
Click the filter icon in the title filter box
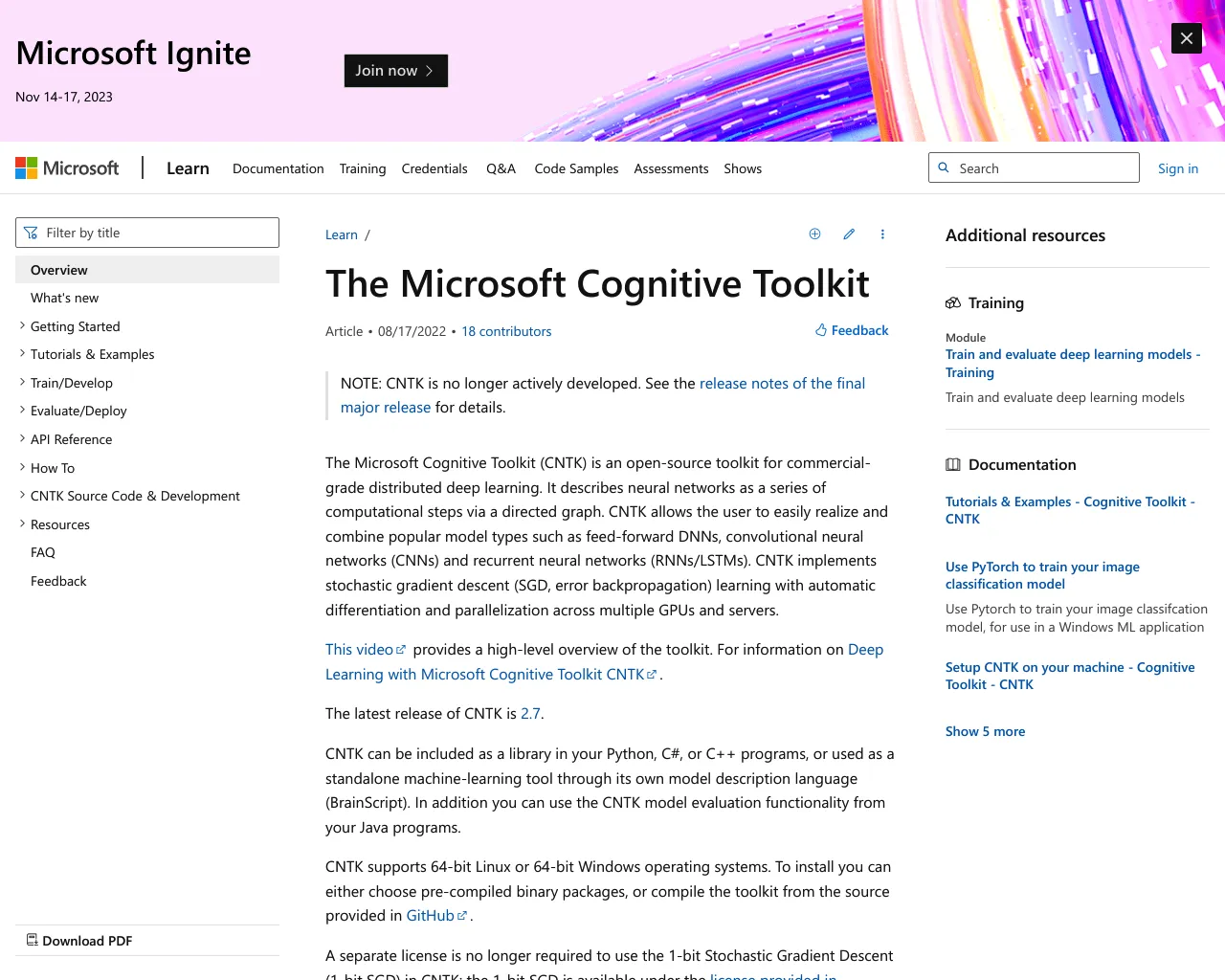point(32,232)
